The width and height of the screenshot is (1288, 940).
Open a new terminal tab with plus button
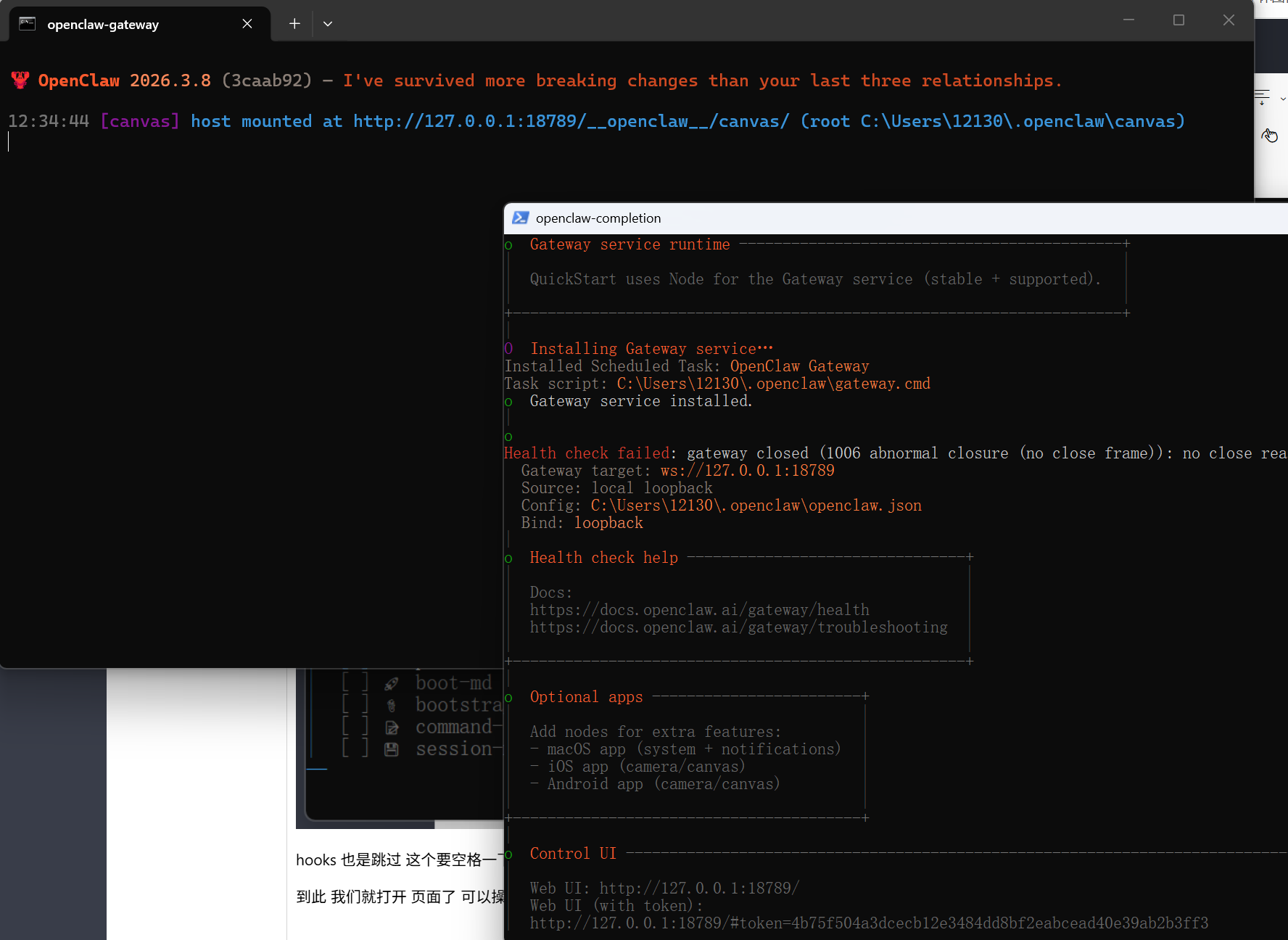pos(294,24)
